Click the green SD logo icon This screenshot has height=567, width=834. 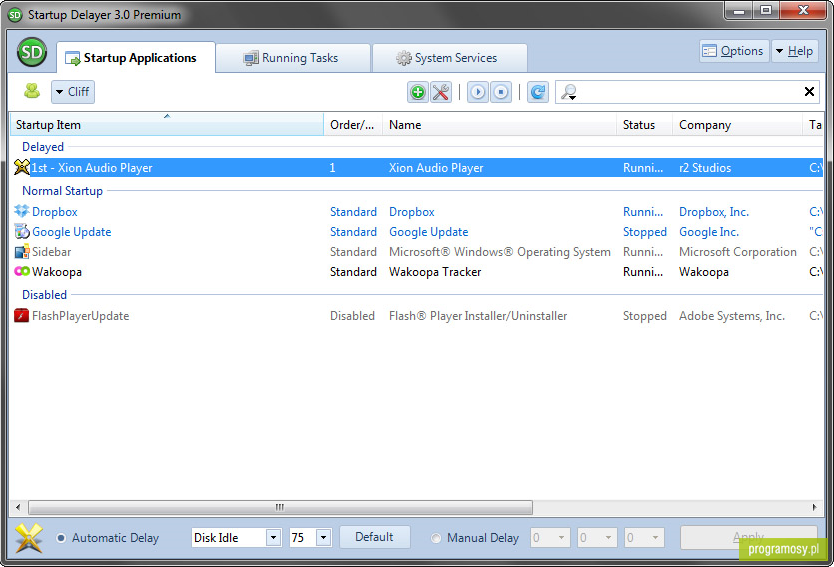pos(32,52)
